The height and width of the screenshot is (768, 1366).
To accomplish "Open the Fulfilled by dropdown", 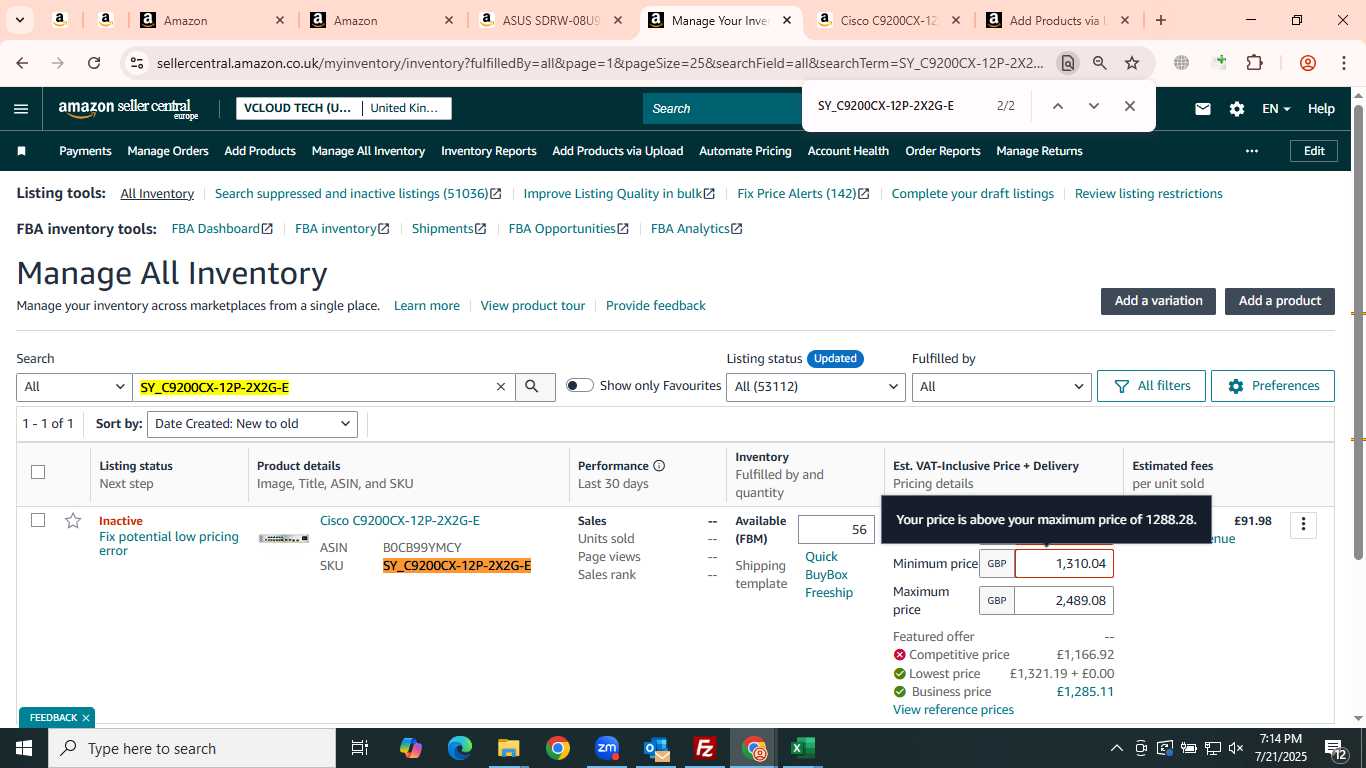I will tap(1001, 387).
